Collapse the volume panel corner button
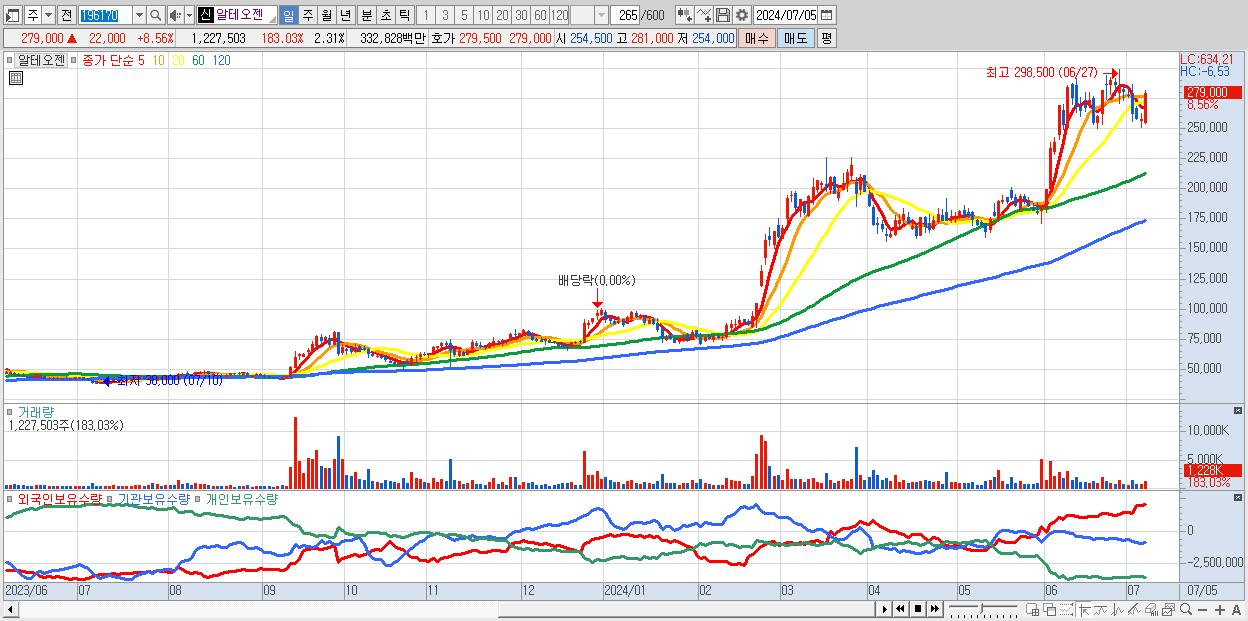 tap(1239, 411)
